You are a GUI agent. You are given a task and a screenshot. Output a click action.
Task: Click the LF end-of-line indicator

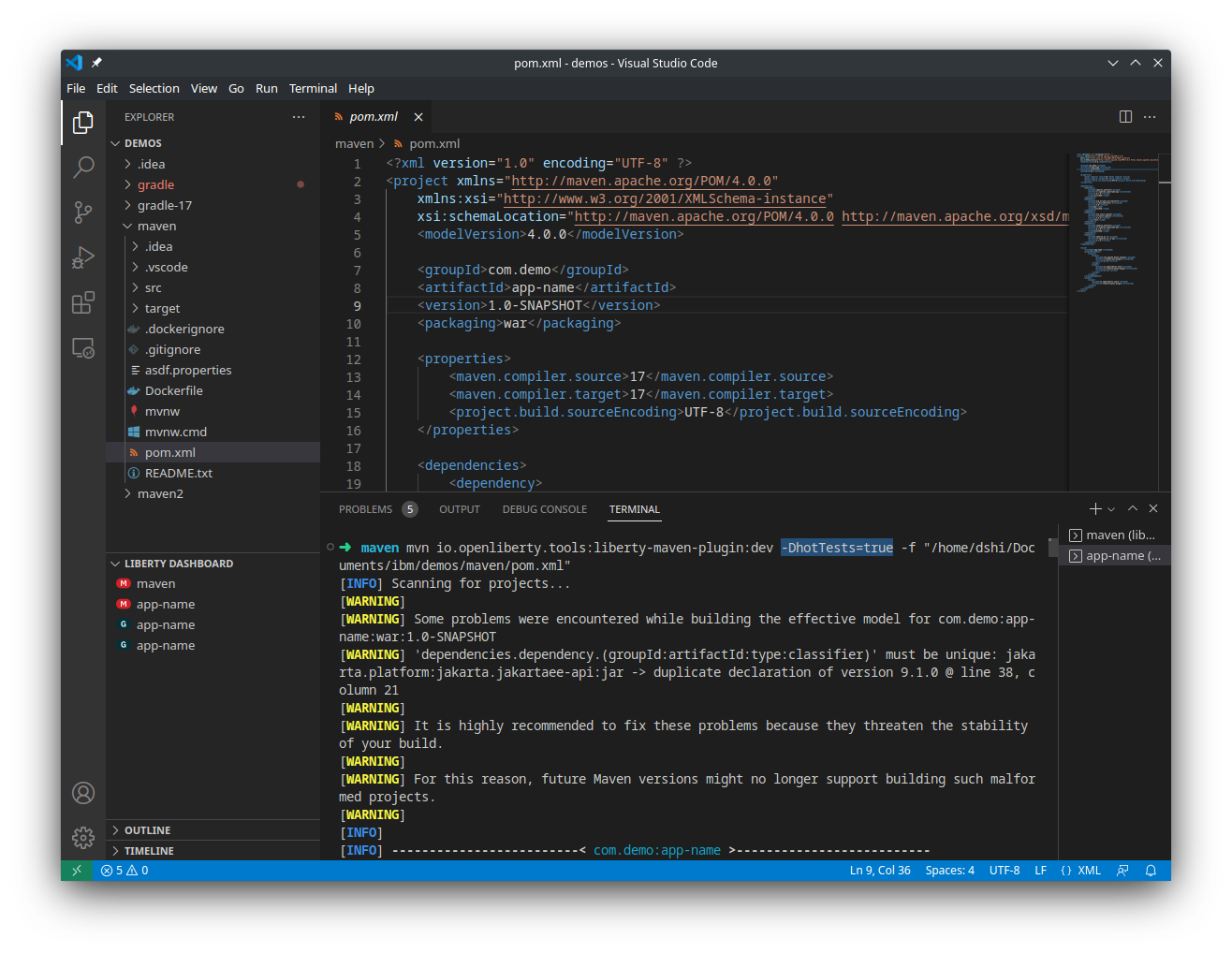(1040, 871)
